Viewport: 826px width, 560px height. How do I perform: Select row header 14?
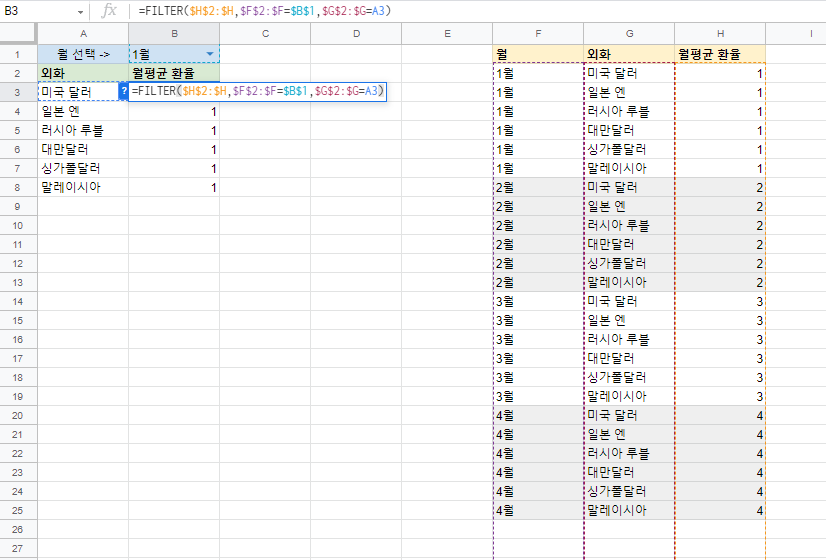(x=18, y=301)
